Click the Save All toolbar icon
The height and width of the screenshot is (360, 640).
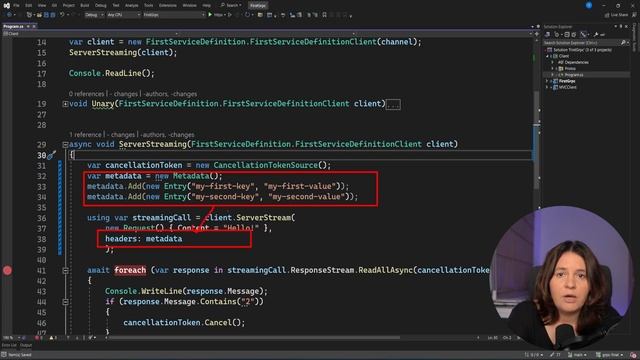(x=53, y=15)
